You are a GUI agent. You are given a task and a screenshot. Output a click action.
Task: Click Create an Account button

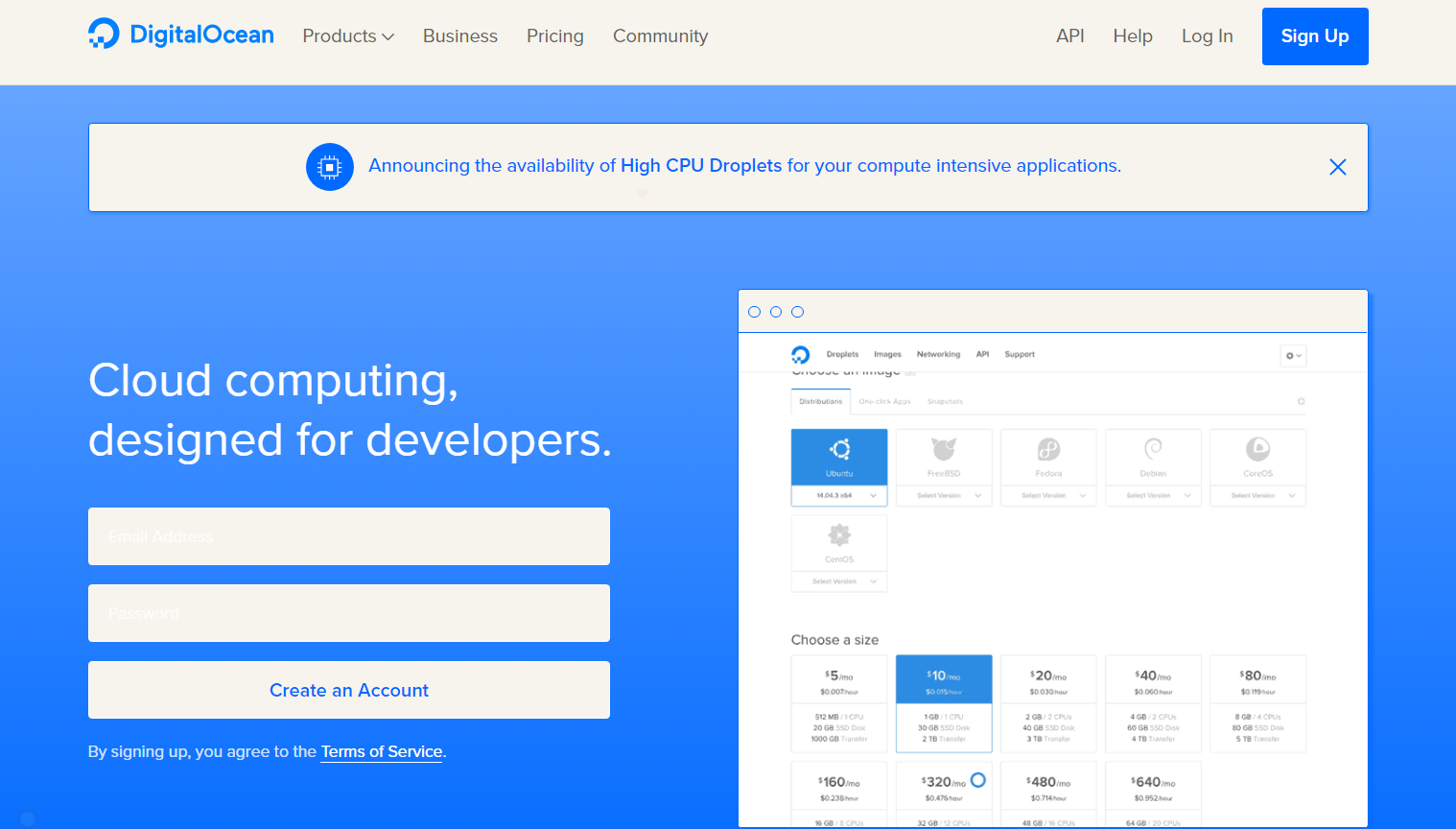point(349,690)
